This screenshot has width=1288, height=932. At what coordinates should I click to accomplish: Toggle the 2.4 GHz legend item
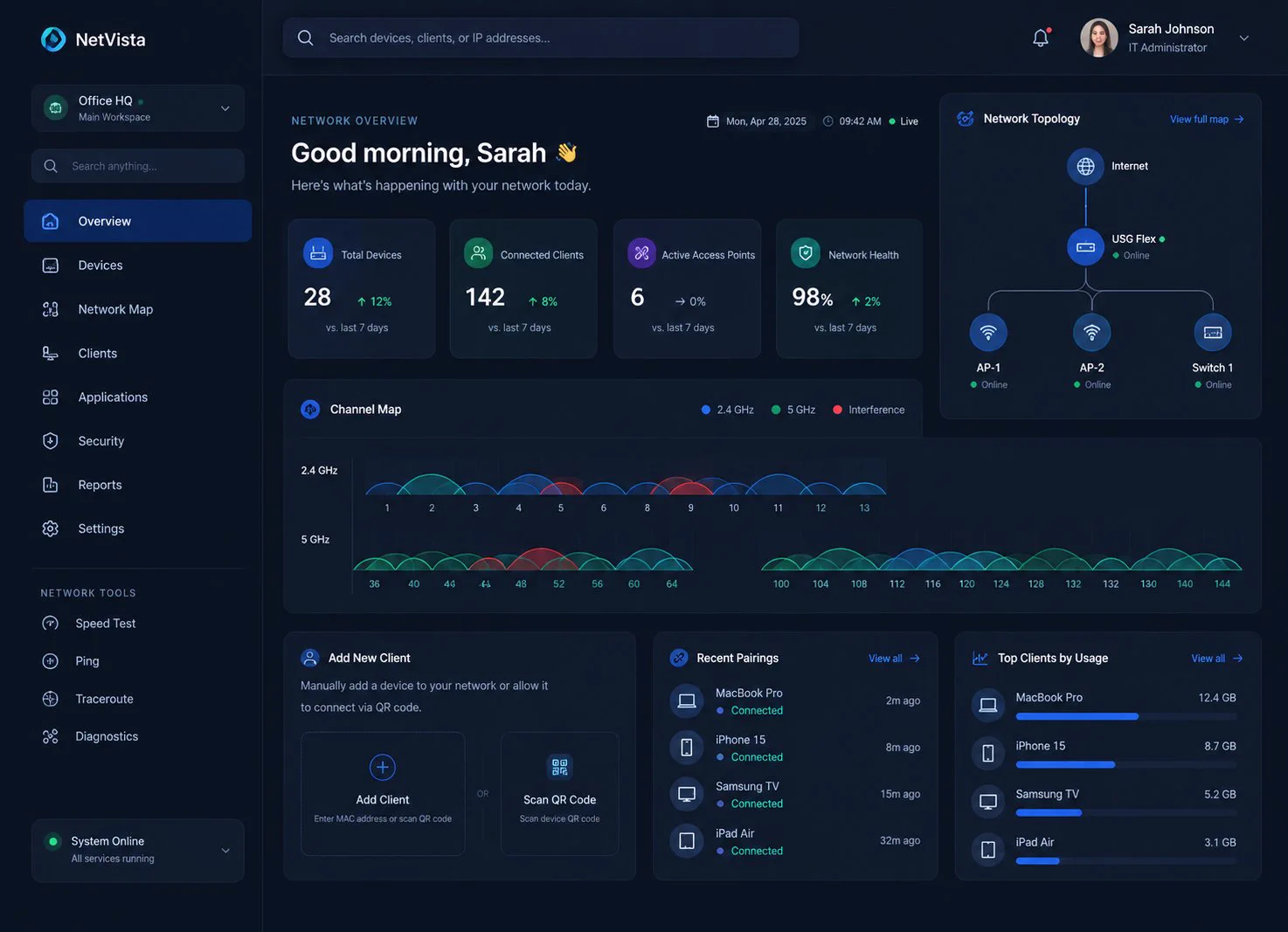[x=728, y=410]
